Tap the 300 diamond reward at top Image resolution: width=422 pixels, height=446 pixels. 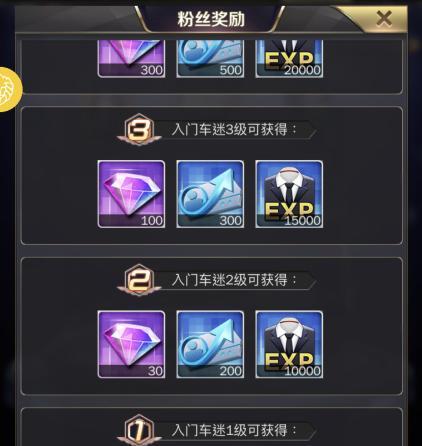pos(131,59)
